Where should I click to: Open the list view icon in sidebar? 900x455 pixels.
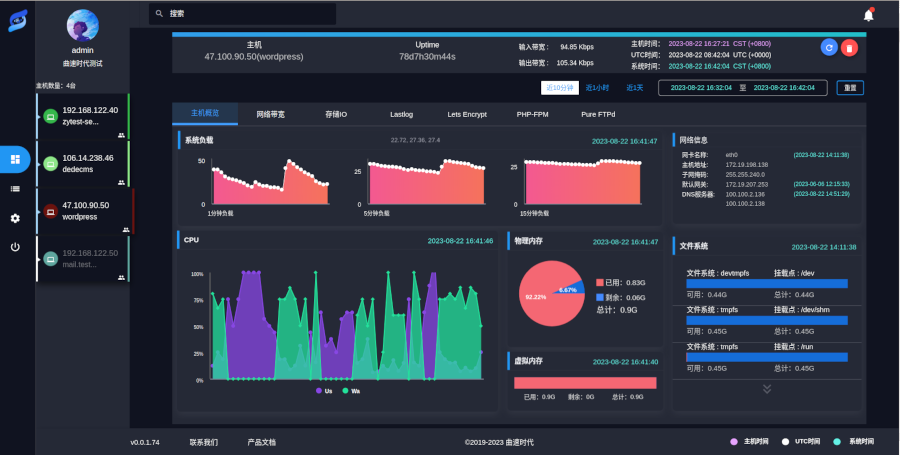15,189
